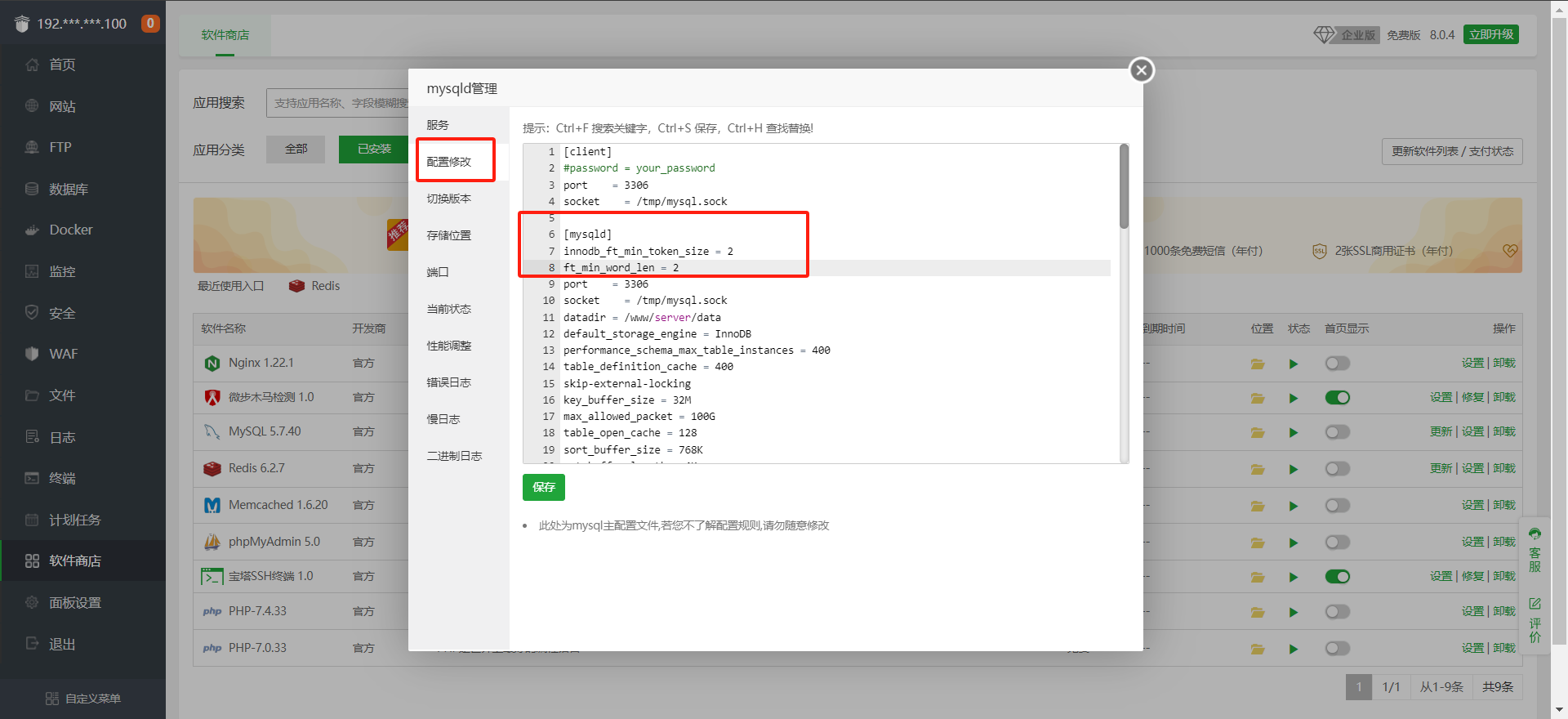
Task: Toggle 首页显示 for PHP-7.0.33 row
Action: pyautogui.click(x=1337, y=648)
